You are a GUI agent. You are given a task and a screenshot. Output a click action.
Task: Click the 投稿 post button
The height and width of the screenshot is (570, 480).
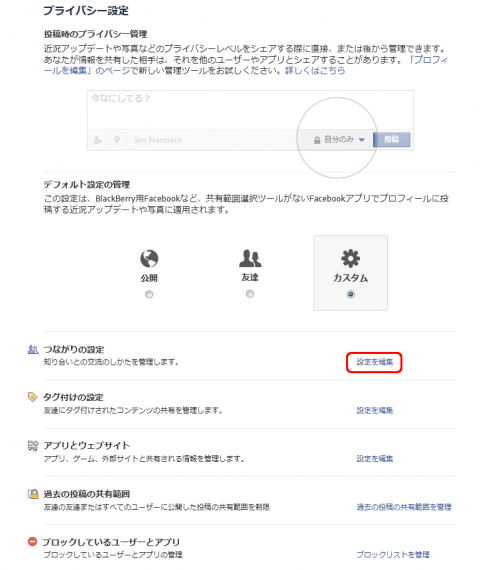coord(392,140)
